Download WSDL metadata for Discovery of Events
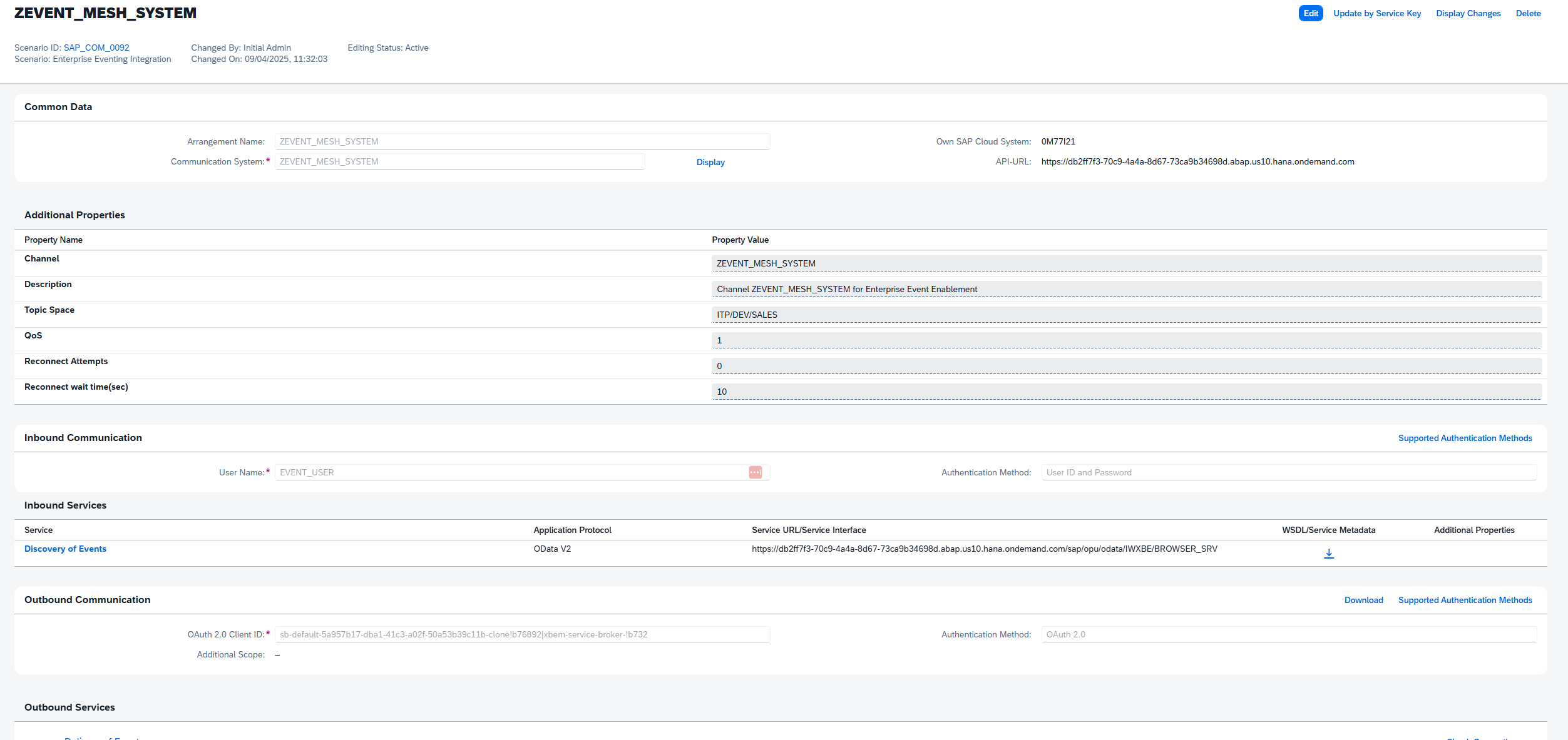Viewport: 1568px width, 740px height. pos(1328,554)
